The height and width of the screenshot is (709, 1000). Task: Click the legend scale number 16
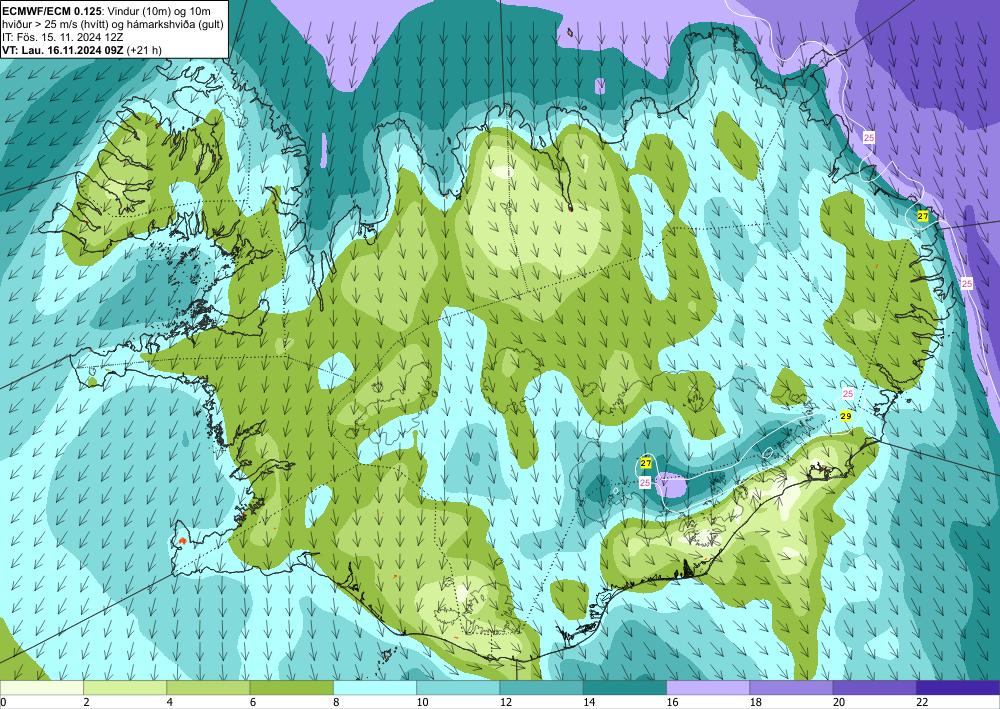coord(673,702)
